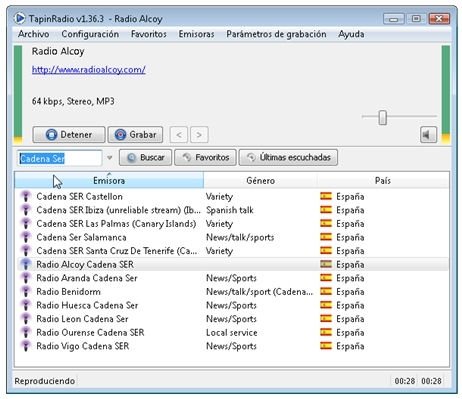
Task: Click the Buscar search button
Action: (x=146, y=157)
